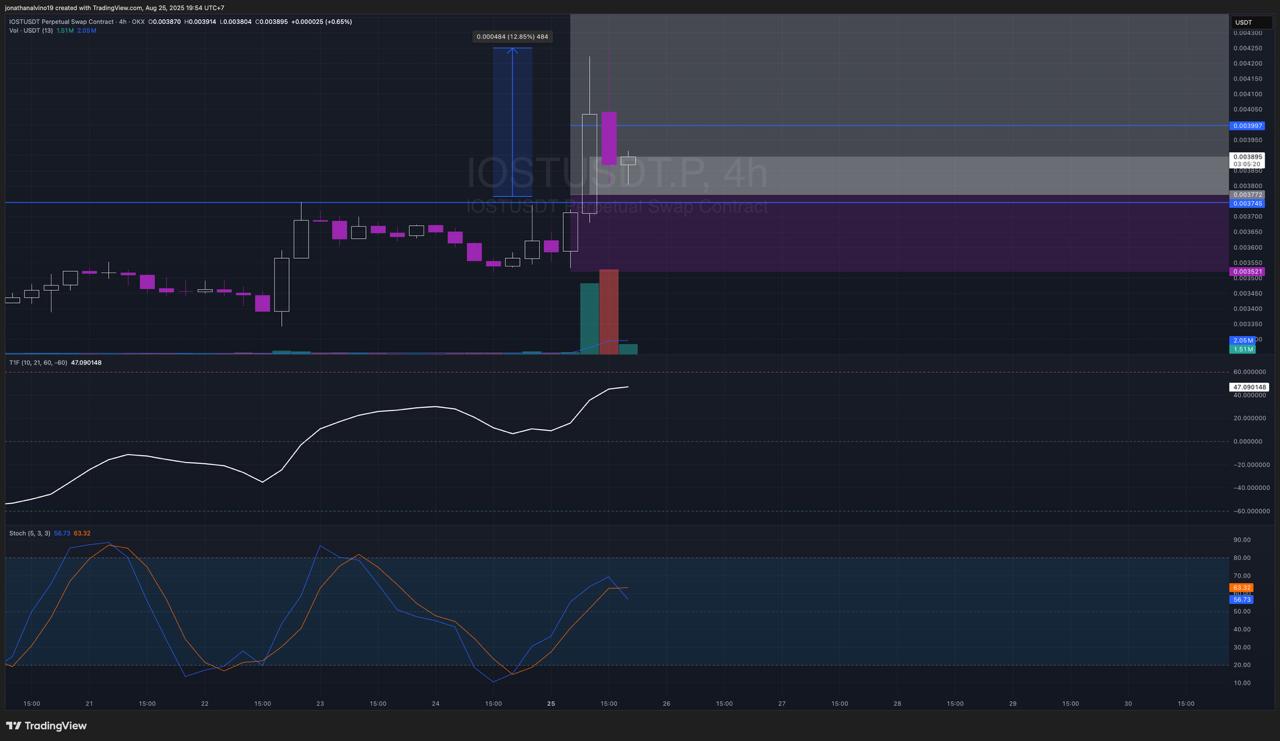Click the orange Stoch 63.32 value label
The image size is (1280, 741).
1241,588
